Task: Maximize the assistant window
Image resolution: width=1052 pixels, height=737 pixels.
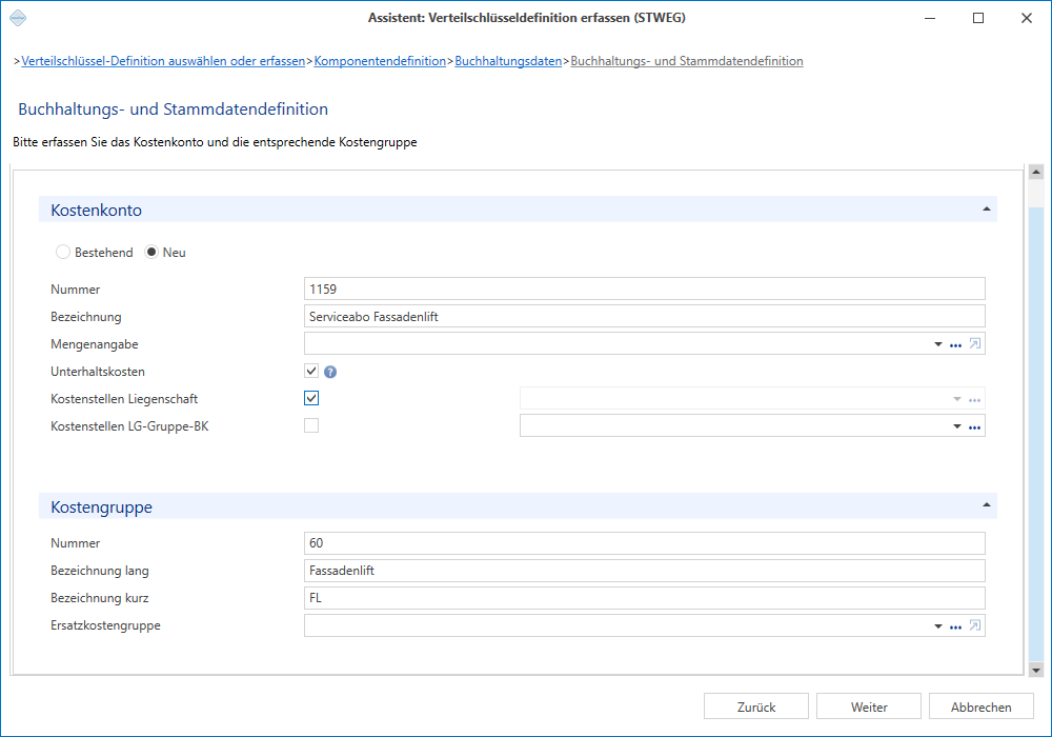Action: tap(978, 18)
